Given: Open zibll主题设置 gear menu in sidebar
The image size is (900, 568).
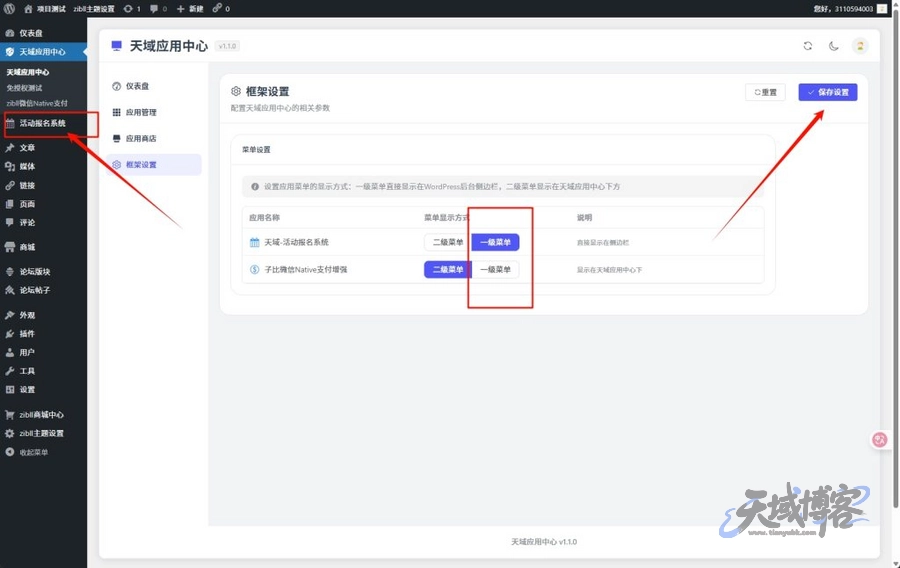Looking at the screenshot, I should pos(43,433).
